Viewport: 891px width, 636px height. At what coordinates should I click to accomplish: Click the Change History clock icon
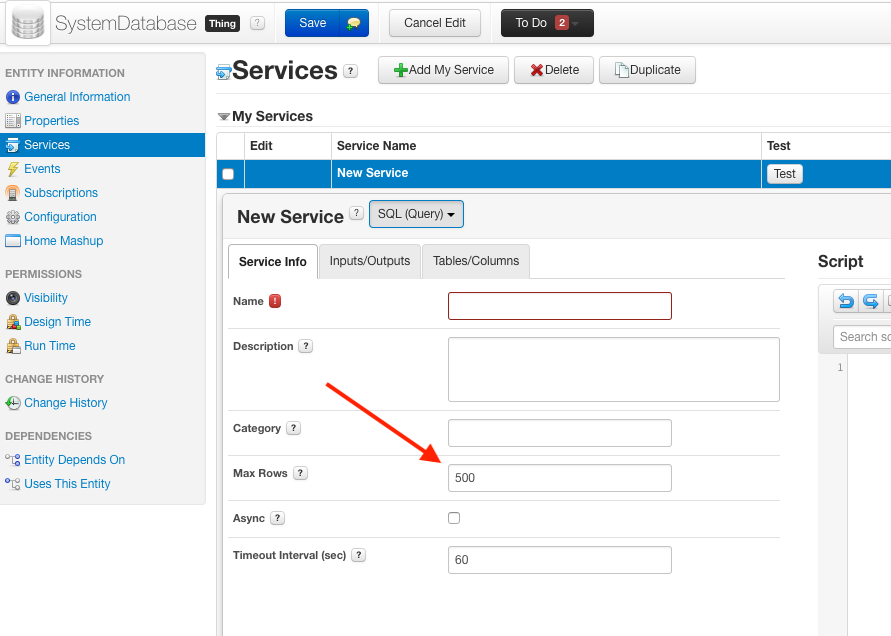click(13, 403)
